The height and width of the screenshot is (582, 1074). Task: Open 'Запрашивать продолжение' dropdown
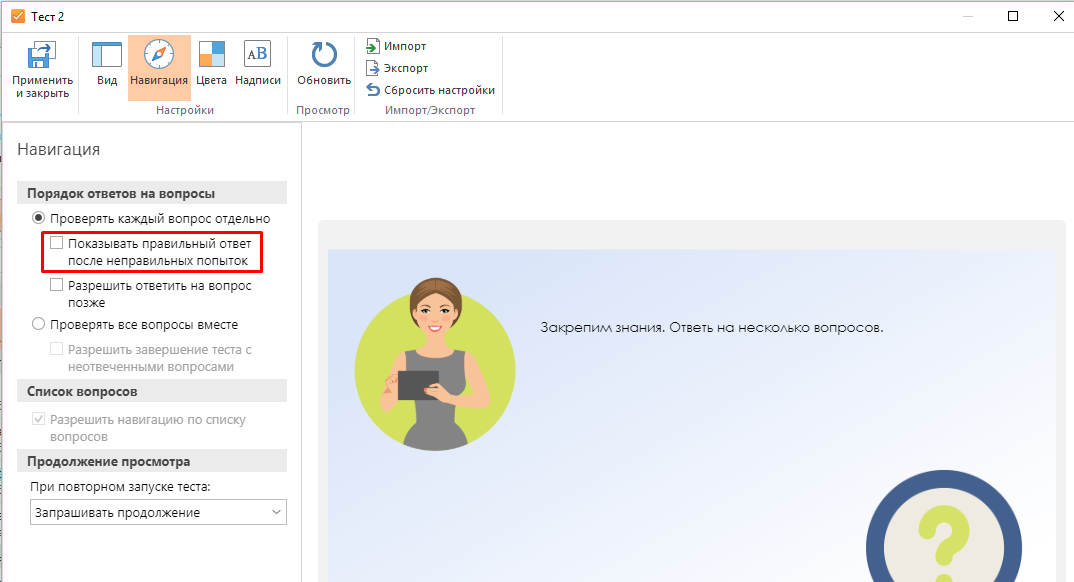coord(158,512)
